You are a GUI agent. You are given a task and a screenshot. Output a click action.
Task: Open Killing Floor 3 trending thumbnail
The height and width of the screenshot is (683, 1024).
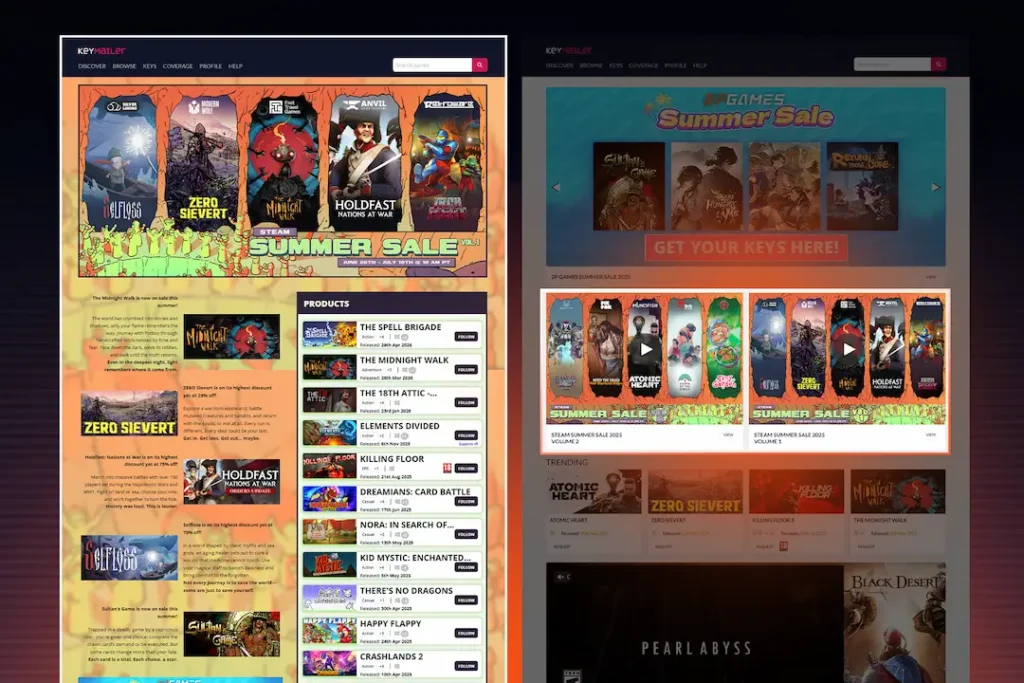[x=796, y=492]
